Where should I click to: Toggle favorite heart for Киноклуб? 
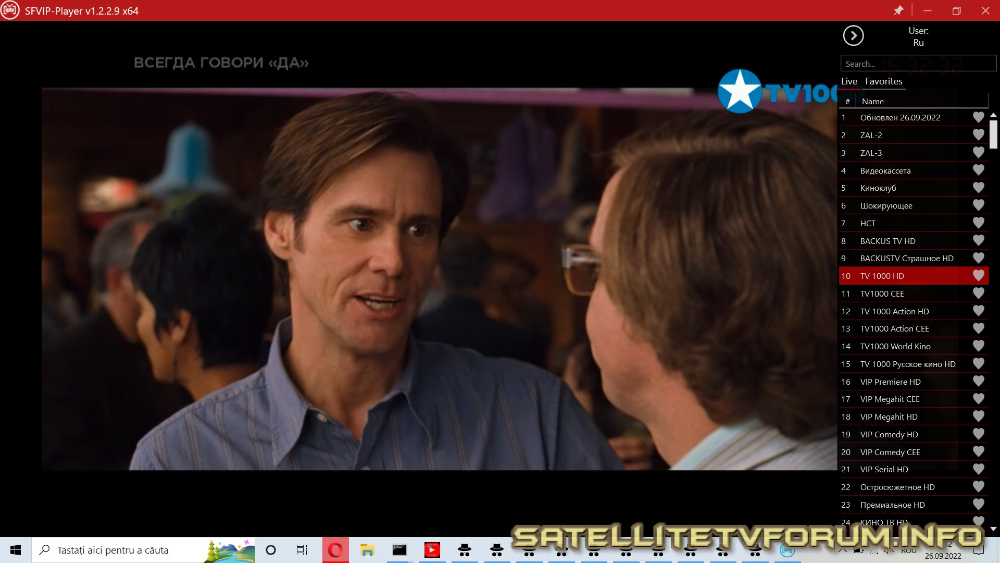pos(978,188)
